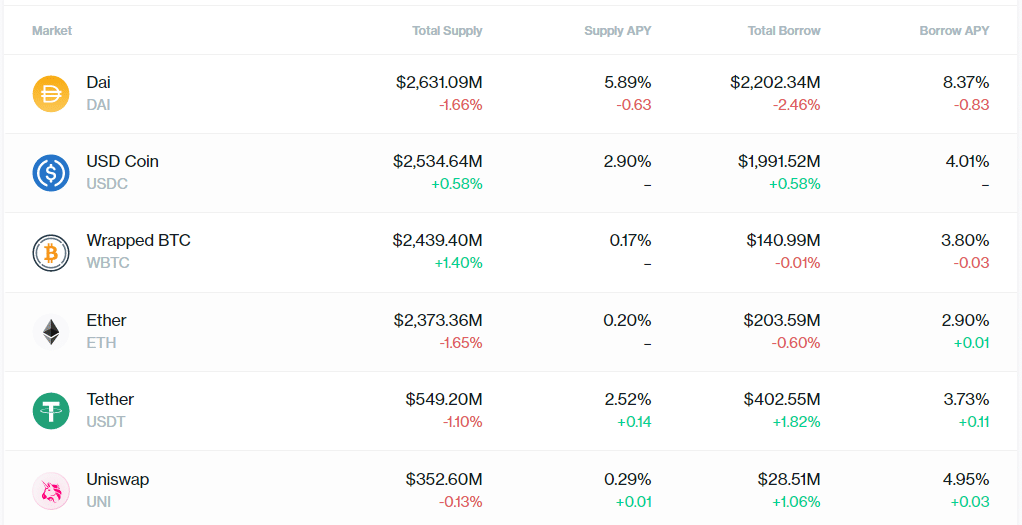Click Dai supply change -1.66%
The width and height of the screenshot is (1022, 525).
(462, 104)
